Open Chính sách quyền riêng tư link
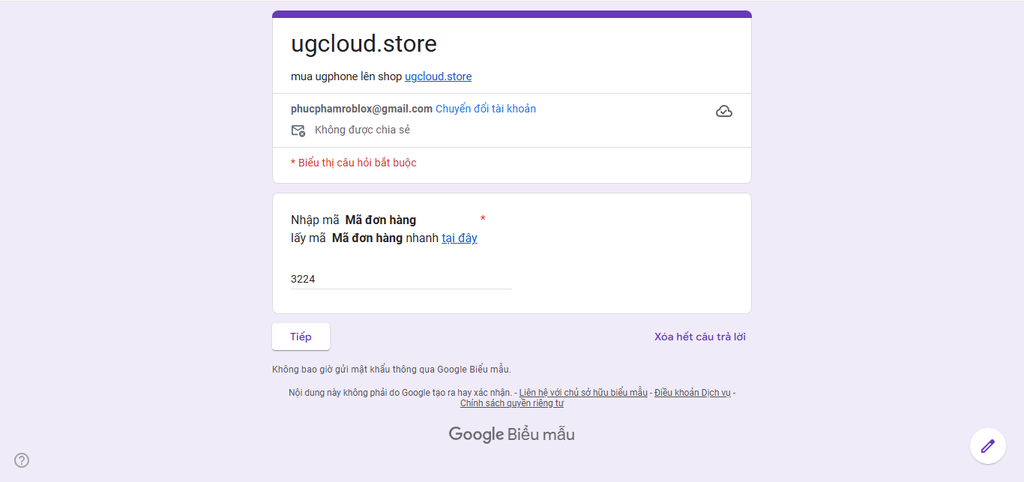1024x482 pixels. tap(511, 404)
